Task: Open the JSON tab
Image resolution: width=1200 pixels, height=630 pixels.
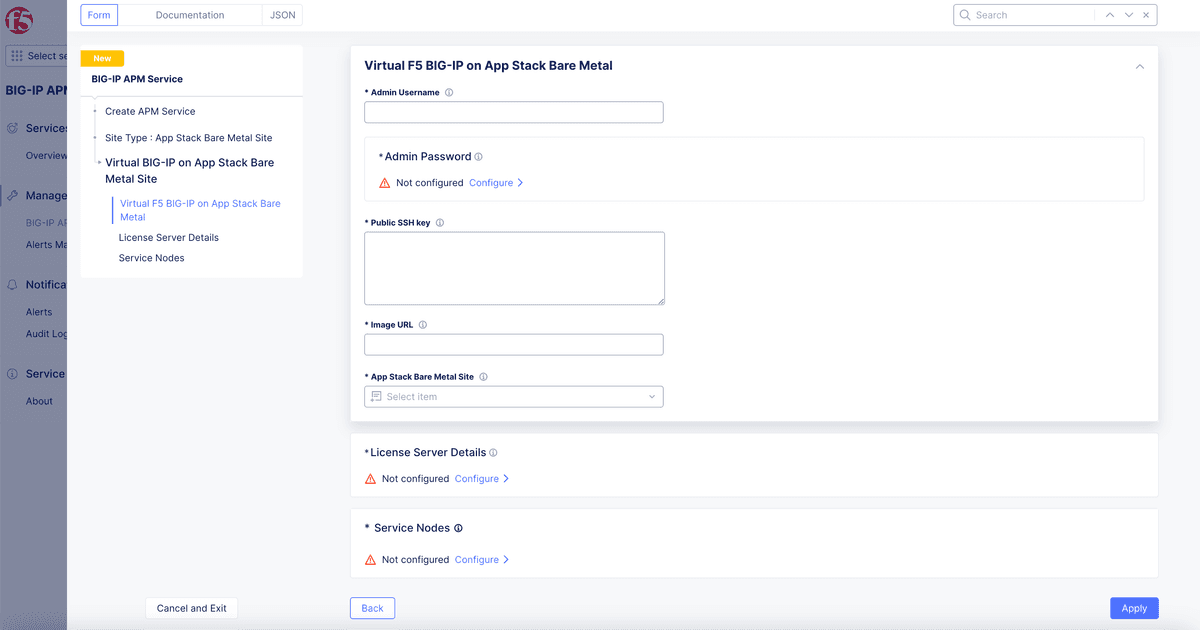Action: tap(282, 14)
